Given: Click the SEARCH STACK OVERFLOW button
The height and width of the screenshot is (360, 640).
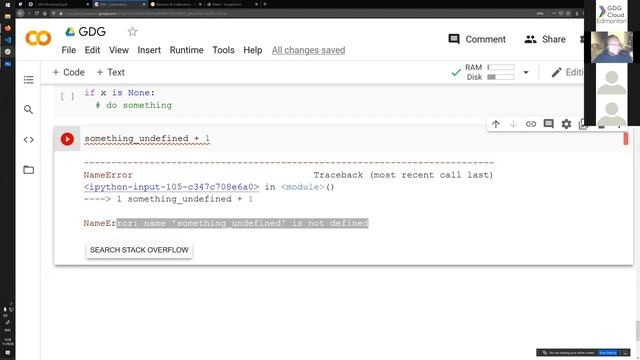Looking at the screenshot, I should coord(139,250).
